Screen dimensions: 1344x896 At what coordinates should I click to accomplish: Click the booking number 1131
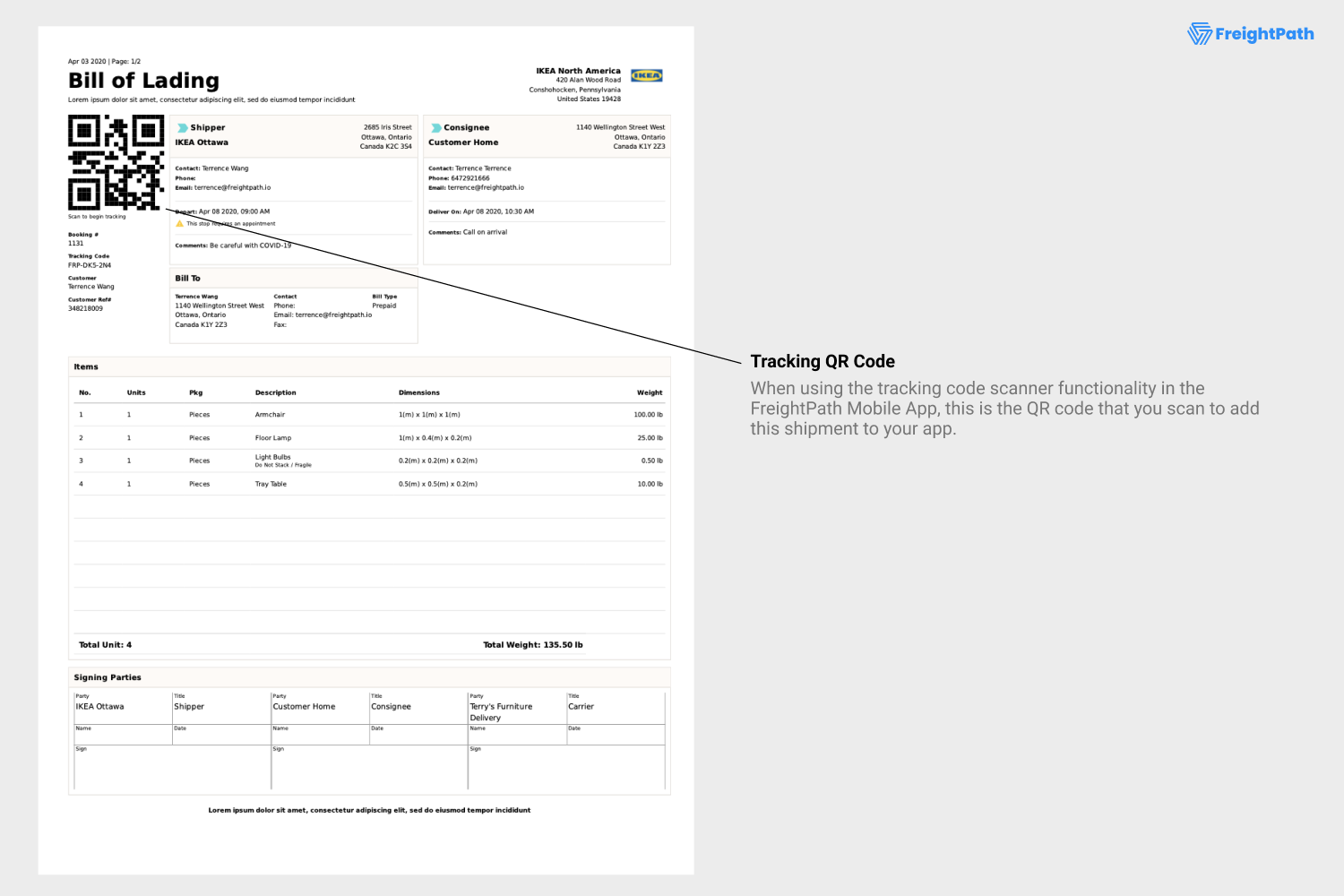(x=76, y=244)
